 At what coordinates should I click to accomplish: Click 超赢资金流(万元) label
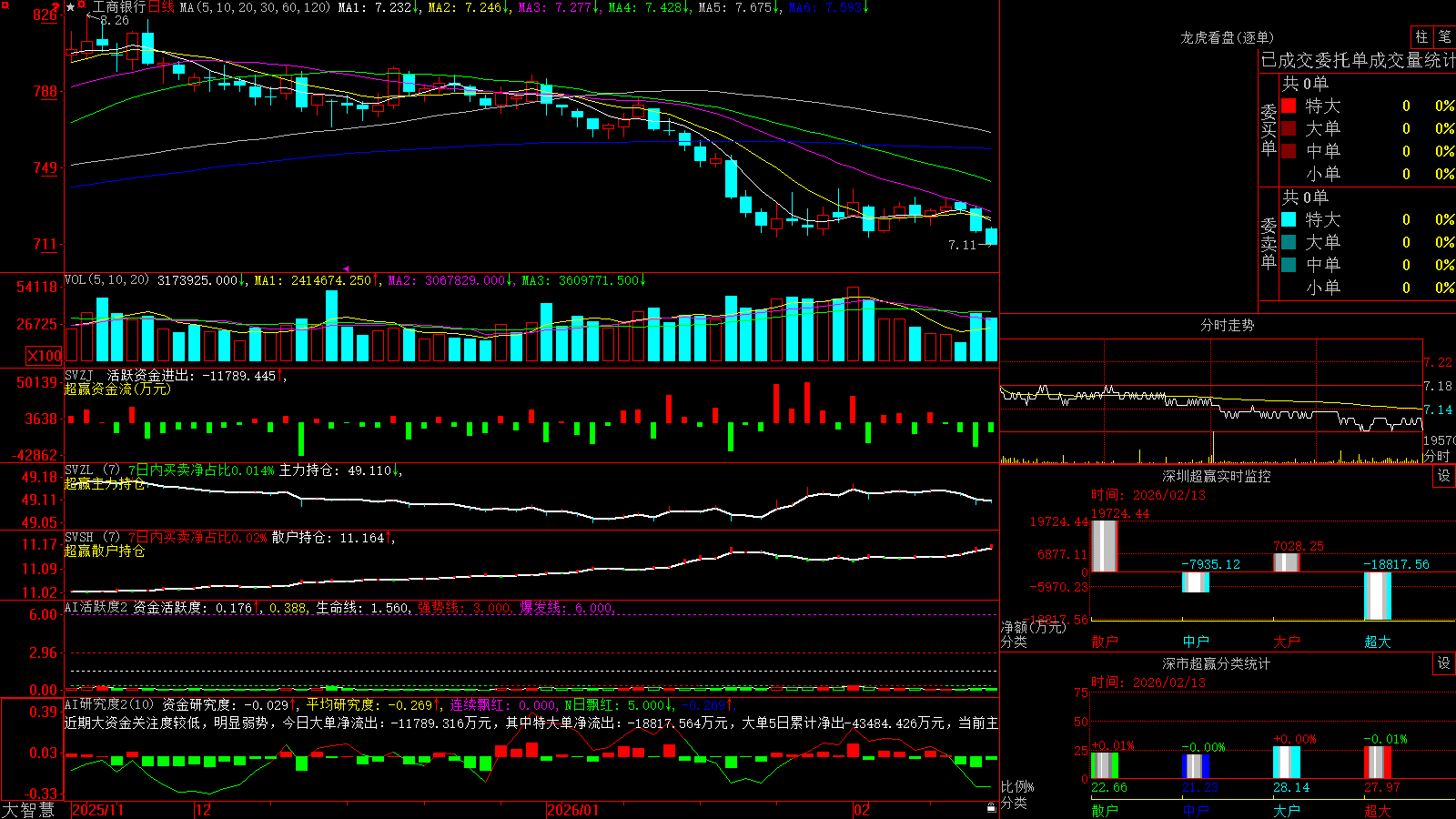tap(117, 389)
